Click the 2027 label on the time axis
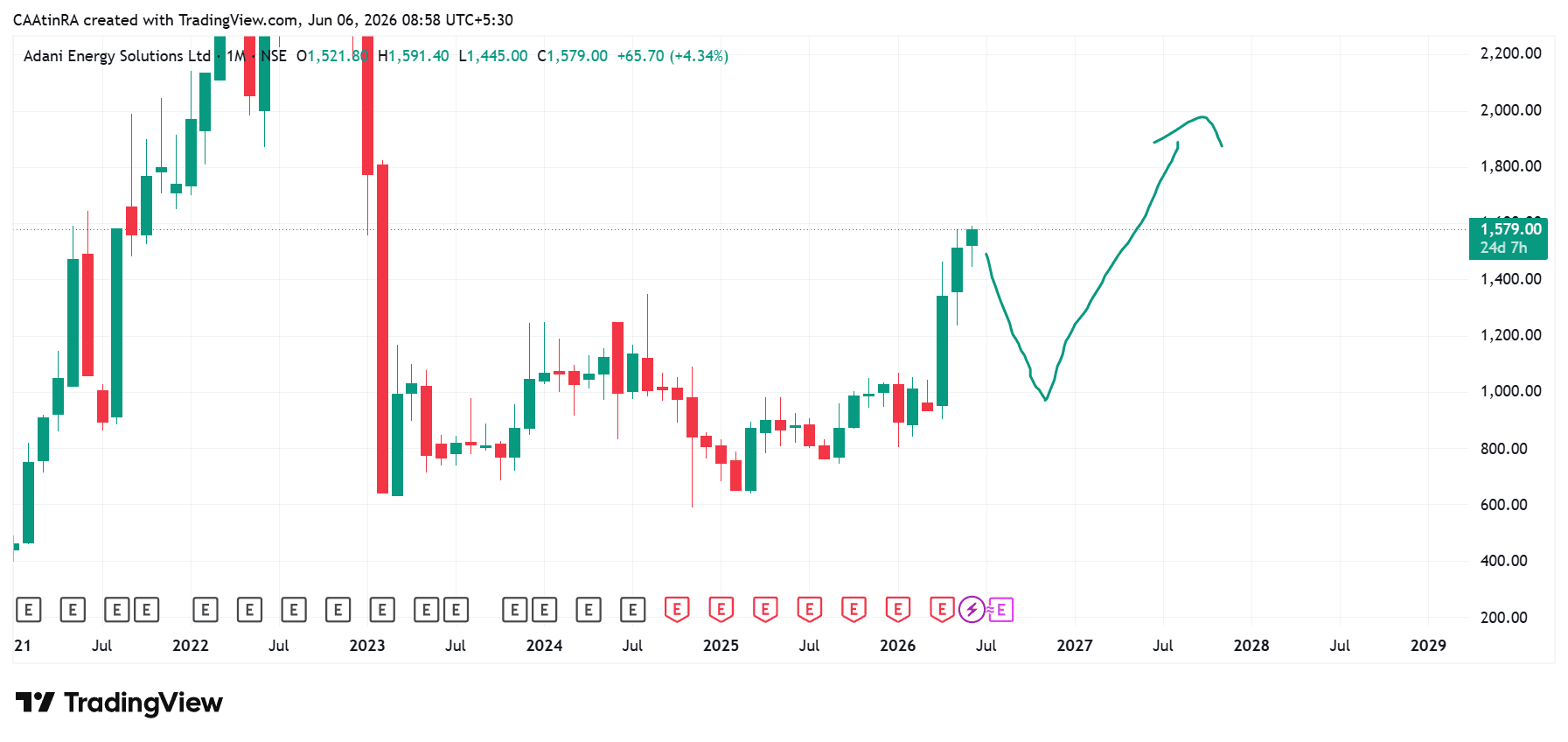This screenshot has width=1568, height=742. (x=1075, y=646)
